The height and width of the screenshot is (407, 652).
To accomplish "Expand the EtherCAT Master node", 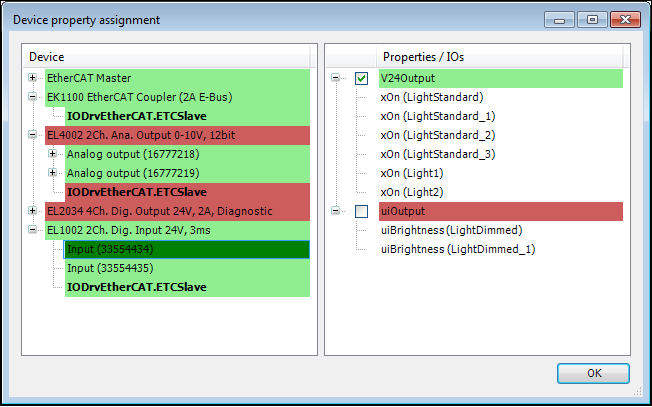I will (33, 78).
